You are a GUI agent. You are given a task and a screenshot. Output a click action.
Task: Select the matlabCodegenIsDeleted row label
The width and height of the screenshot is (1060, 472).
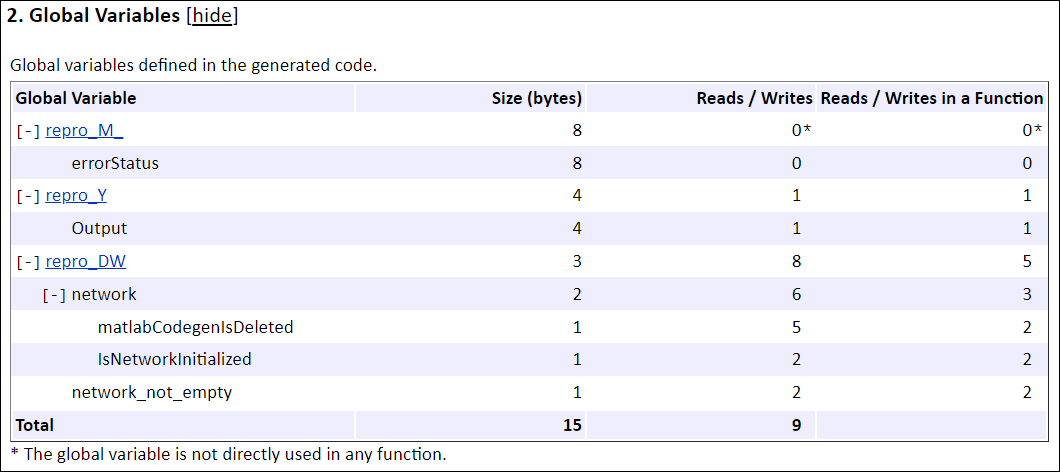point(195,327)
